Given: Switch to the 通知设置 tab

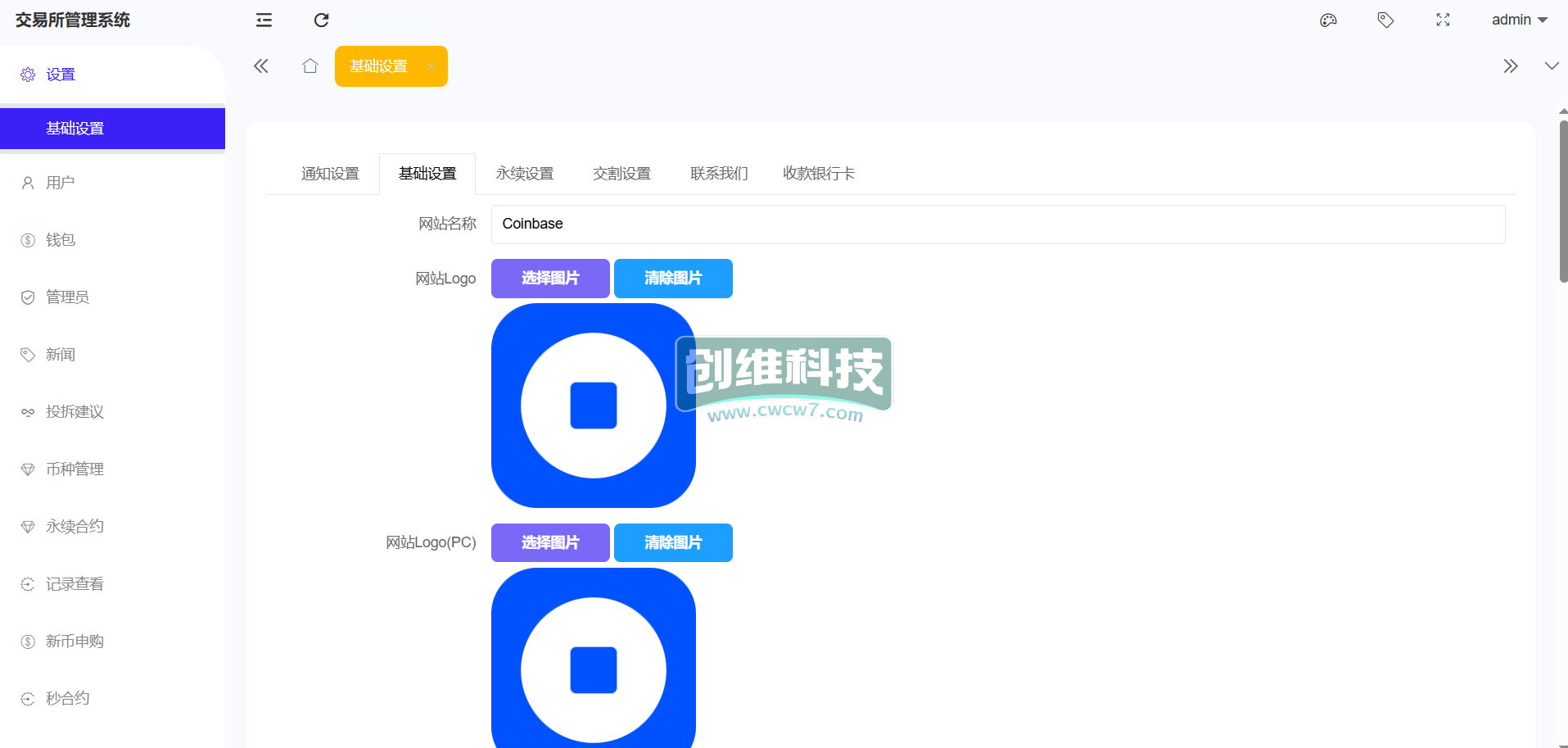Looking at the screenshot, I should click(x=330, y=174).
